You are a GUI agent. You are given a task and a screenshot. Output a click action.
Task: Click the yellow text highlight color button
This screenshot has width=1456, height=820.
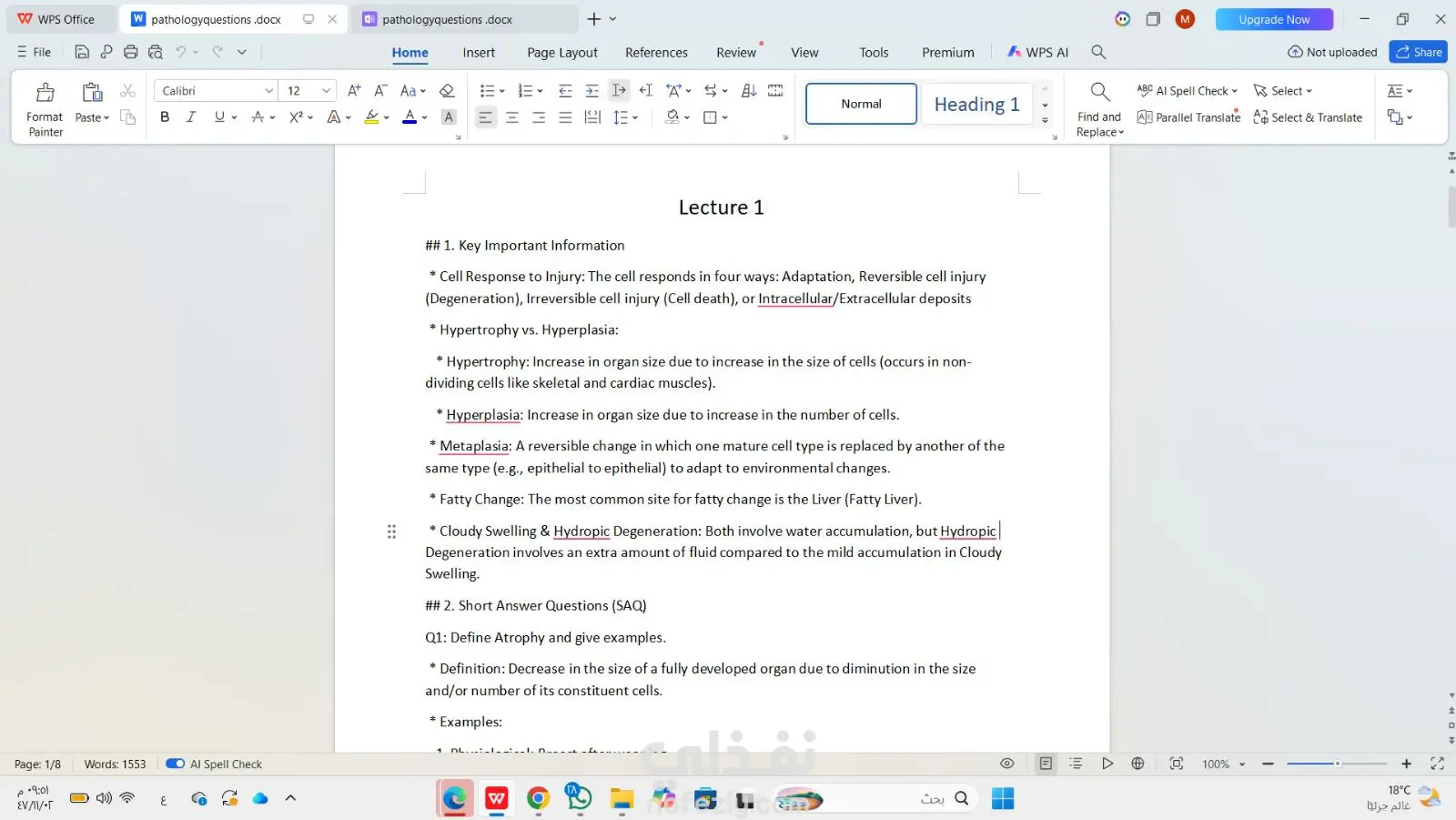(371, 117)
